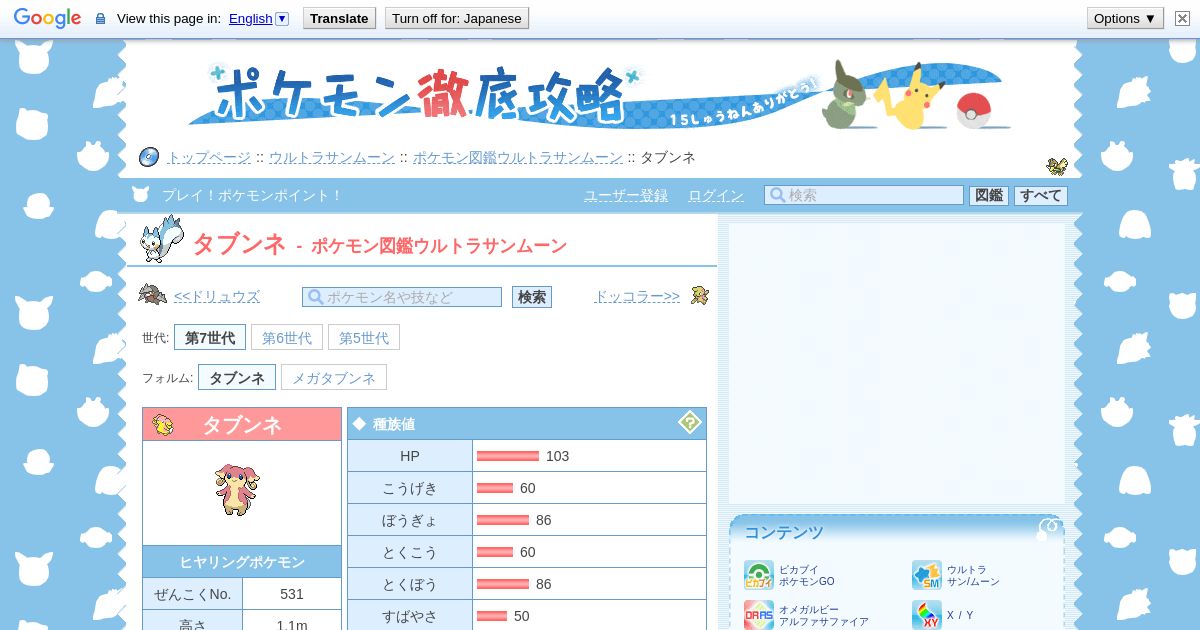
Task: Click the lock icon beside Google logo
Action: (100, 19)
